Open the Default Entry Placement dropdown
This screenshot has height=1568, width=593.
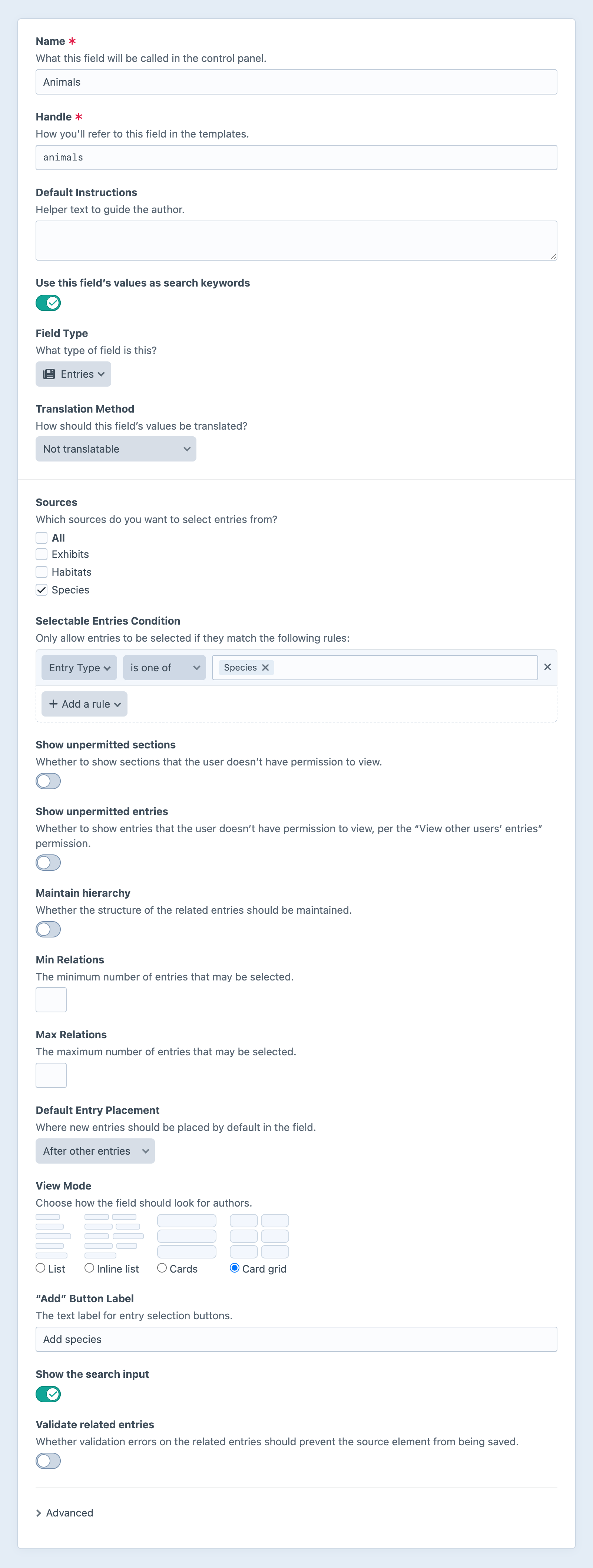[x=95, y=1151]
